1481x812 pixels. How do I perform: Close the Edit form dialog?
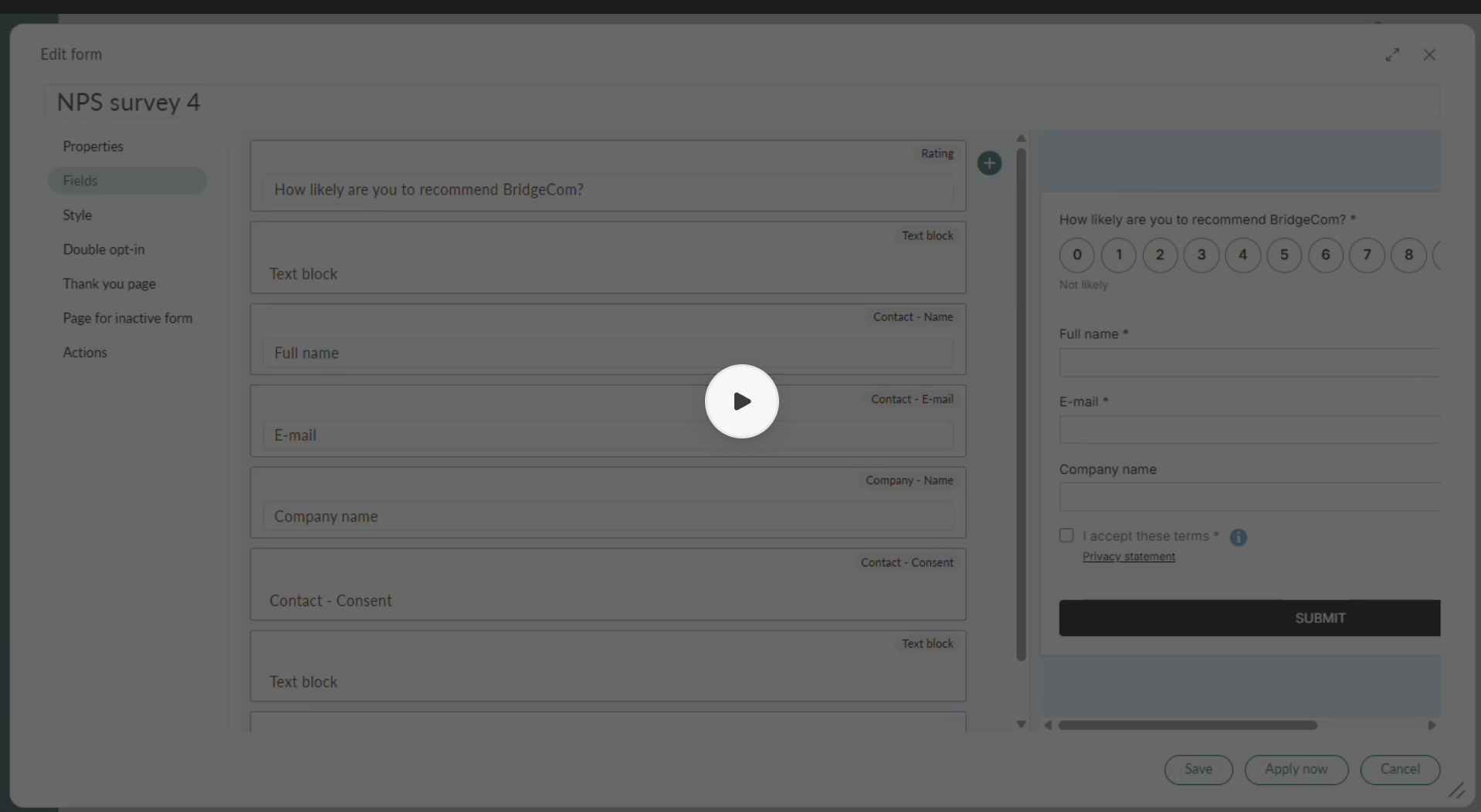pyautogui.click(x=1429, y=55)
